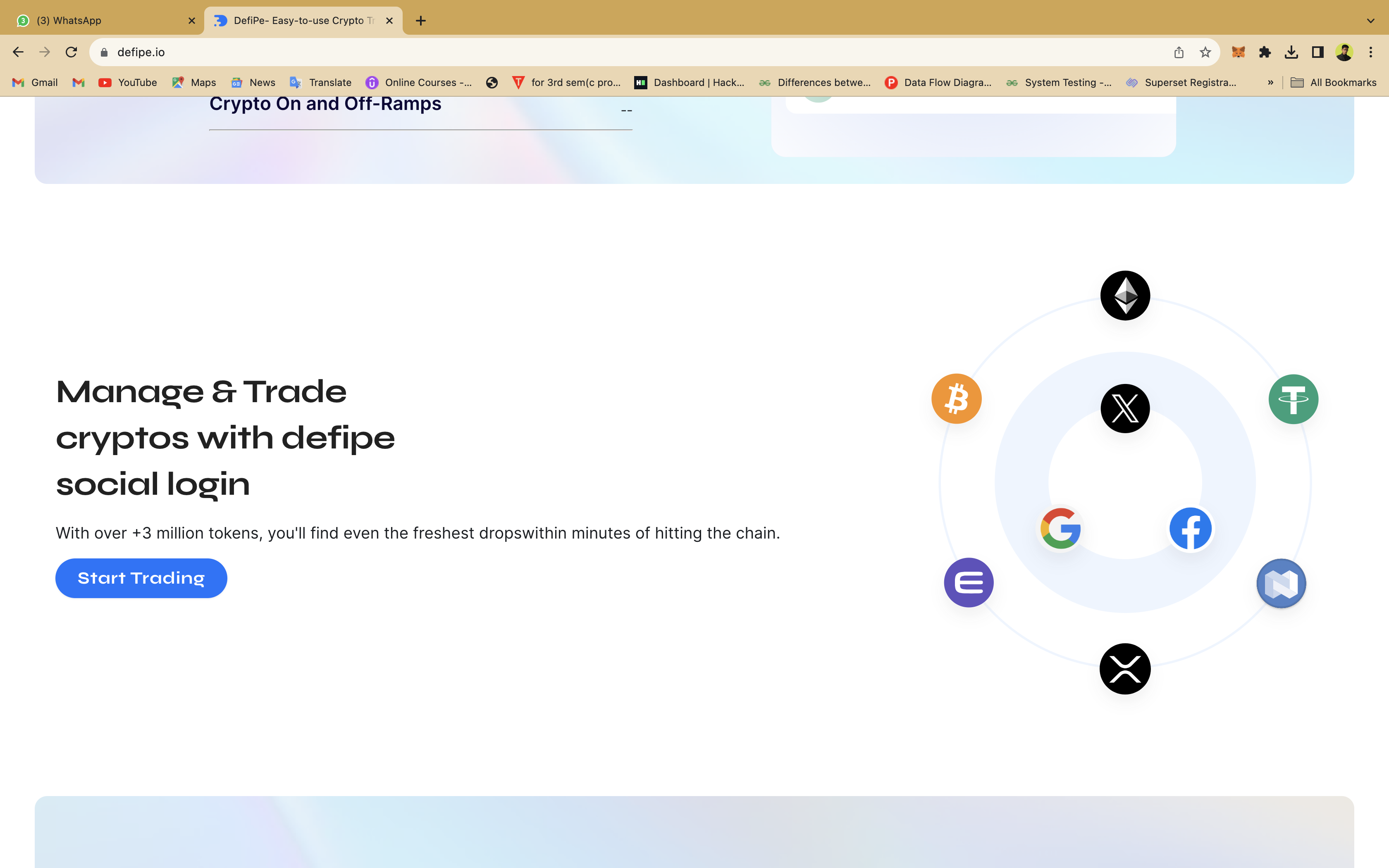Image resolution: width=1389 pixels, height=868 pixels.
Task: Open the YouTube bookmark
Action: pyautogui.click(x=127, y=83)
